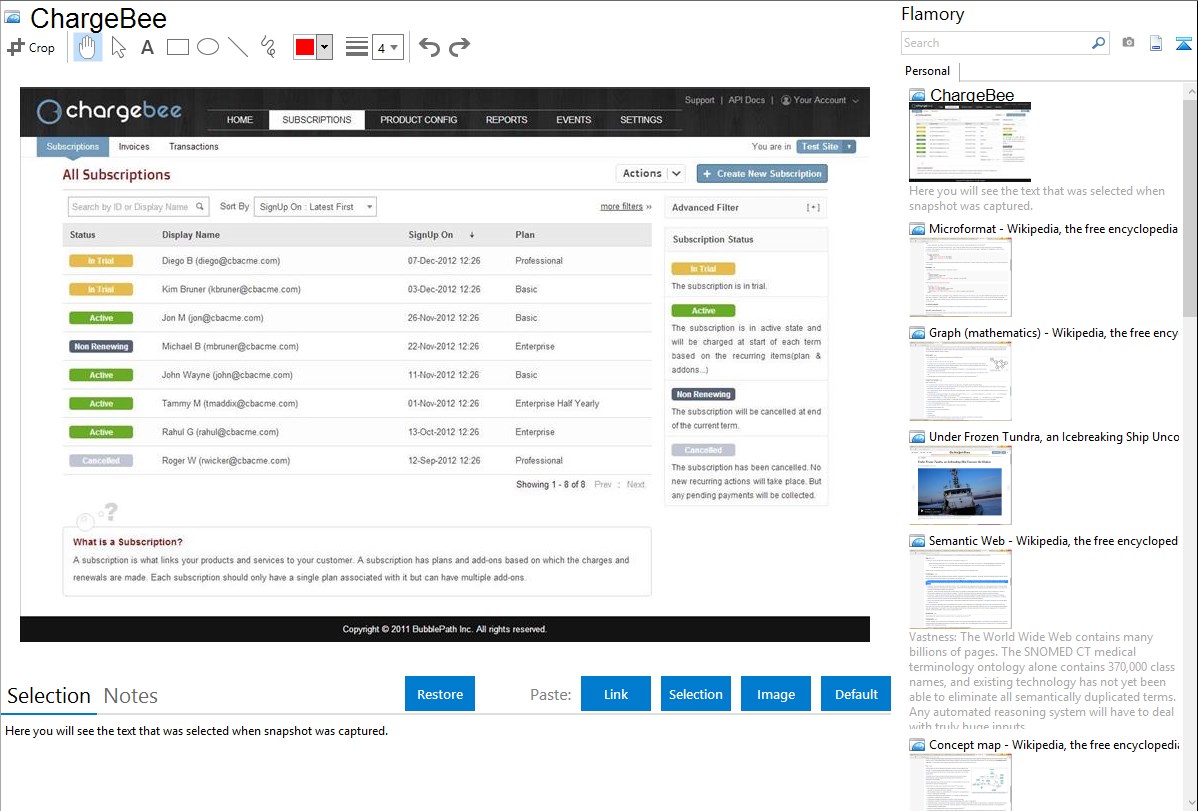This screenshot has width=1198, height=811.
Task: Open the ChargeBee snapshot thumbnail
Action: [x=970, y=142]
